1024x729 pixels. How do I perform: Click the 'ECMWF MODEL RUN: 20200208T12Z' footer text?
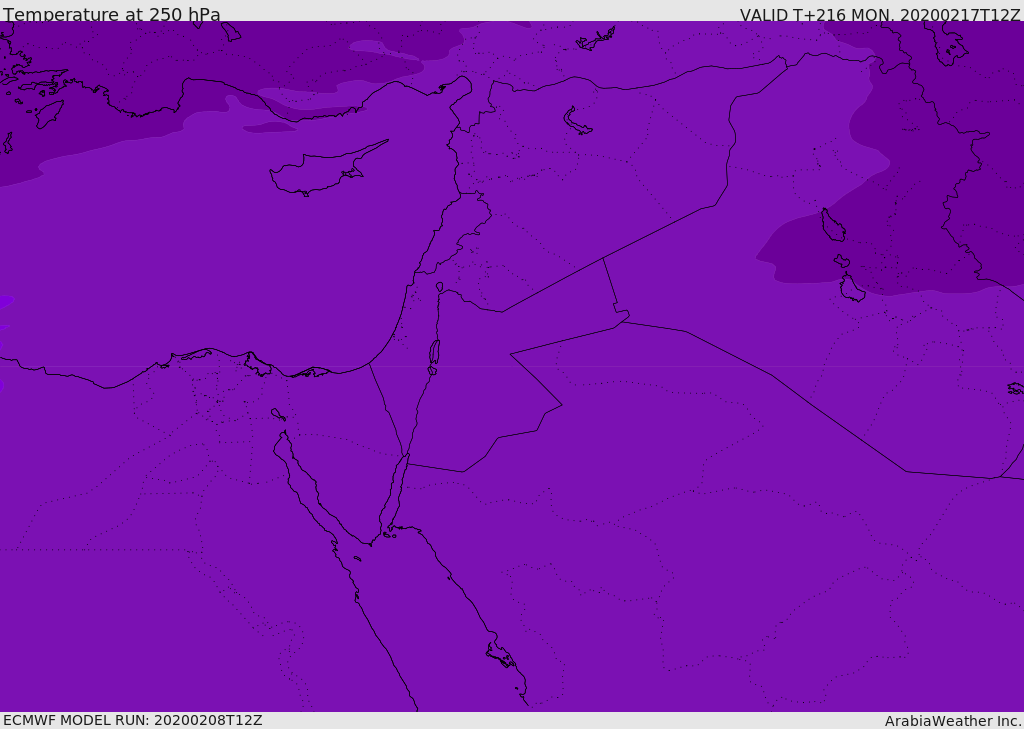pyautogui.click(x=133, y=720)
